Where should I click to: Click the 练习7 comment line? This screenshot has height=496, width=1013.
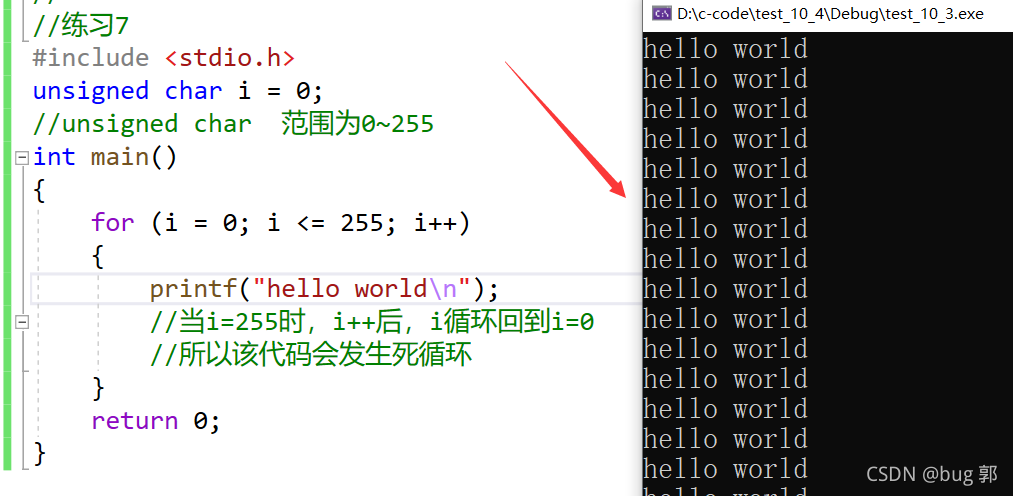[81, 26]
